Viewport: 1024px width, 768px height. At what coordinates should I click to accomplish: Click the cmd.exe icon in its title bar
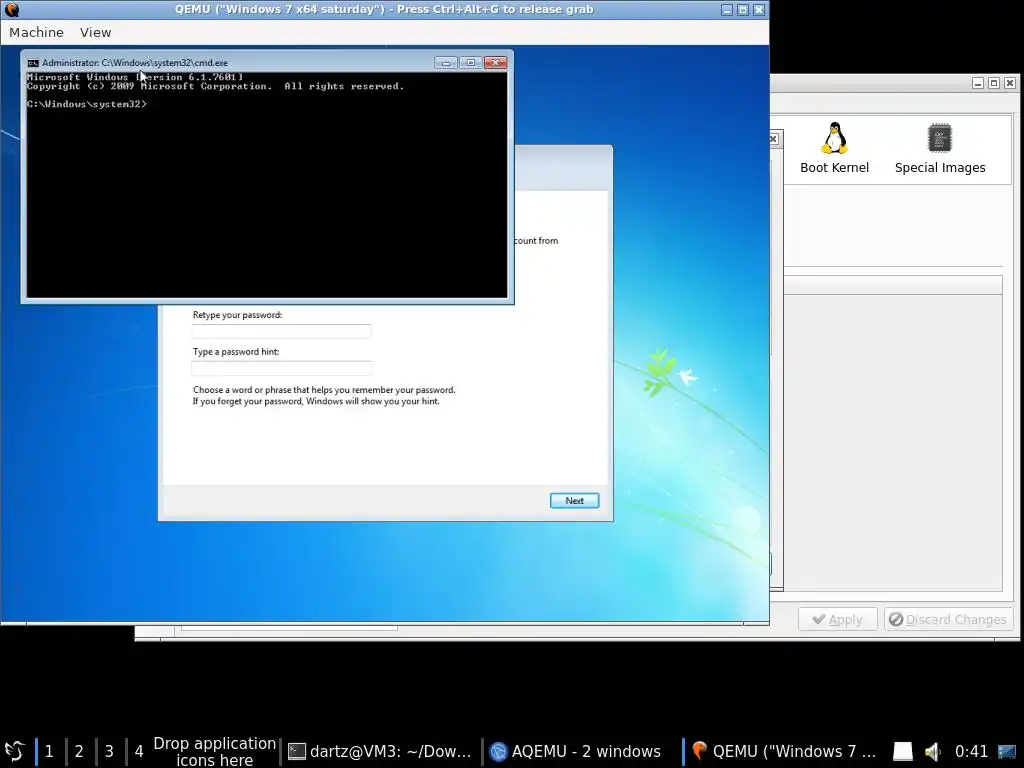pyautogui.click(x=33, y=63)
